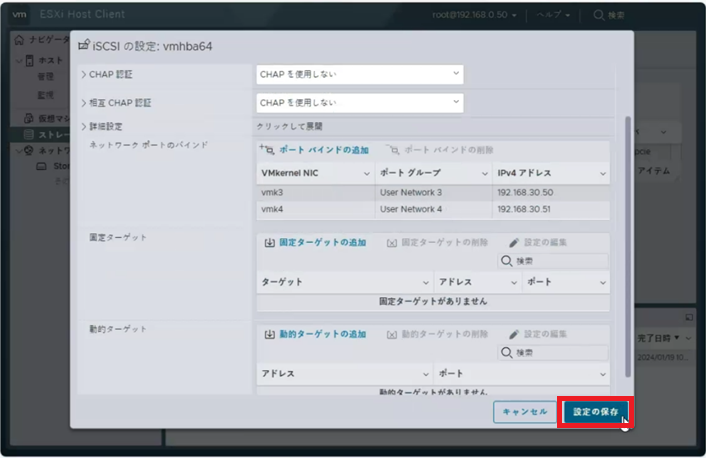Select 管理 in the navigator
The height and width of the screenshot is (458, 706).
coord(45,77)
